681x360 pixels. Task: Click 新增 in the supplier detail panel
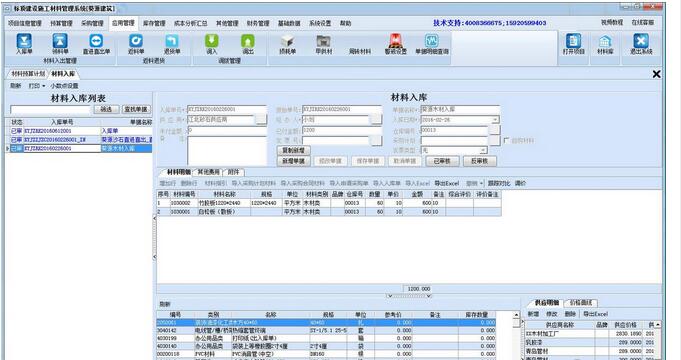(x=533, y=314)
